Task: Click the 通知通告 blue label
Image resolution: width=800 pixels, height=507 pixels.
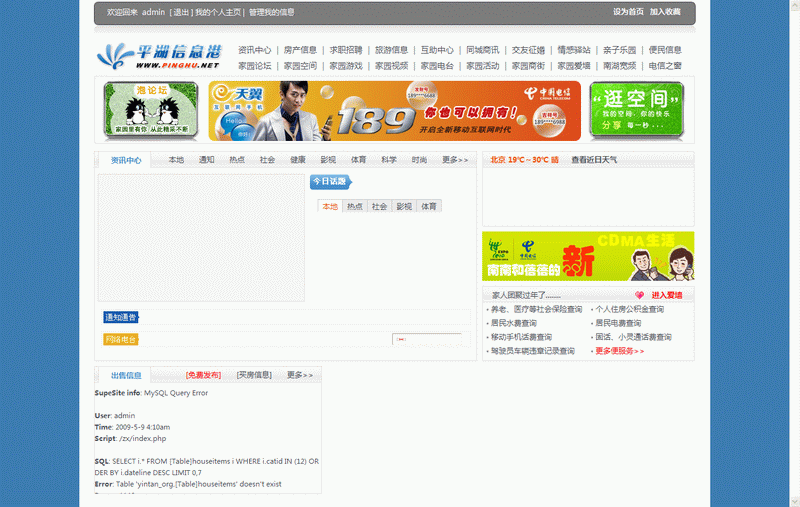Action: [x=121, y=317]
